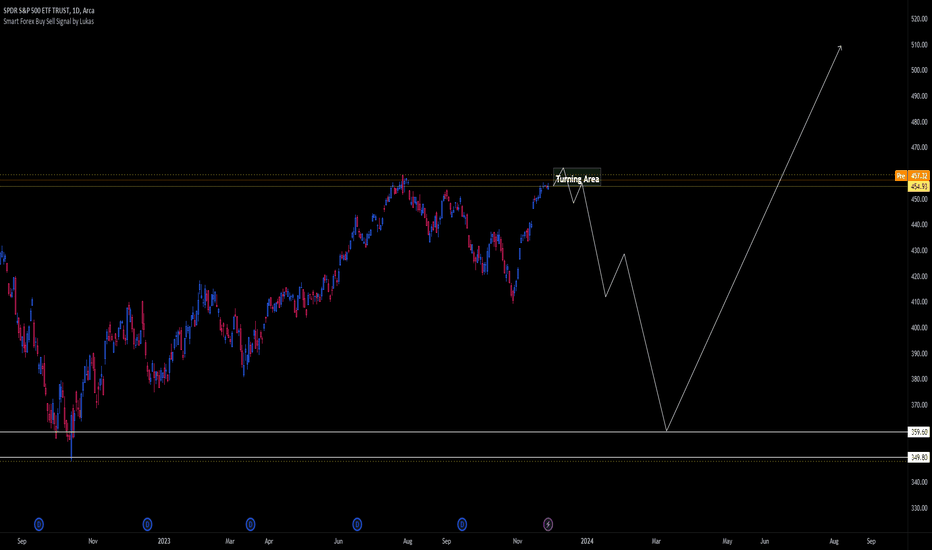
Task: Click the 510.00 price axis label
Action: pos(919,45)
